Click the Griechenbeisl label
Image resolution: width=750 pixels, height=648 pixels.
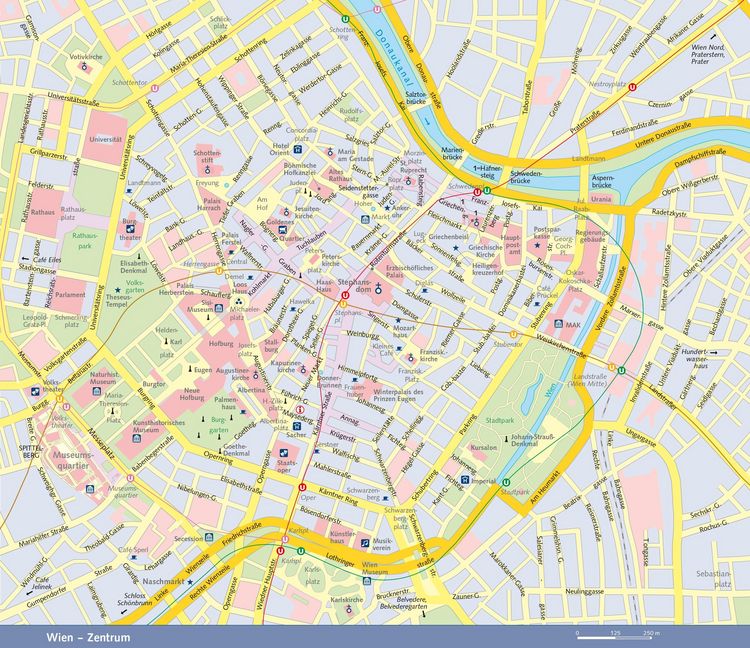click(448, 237)
